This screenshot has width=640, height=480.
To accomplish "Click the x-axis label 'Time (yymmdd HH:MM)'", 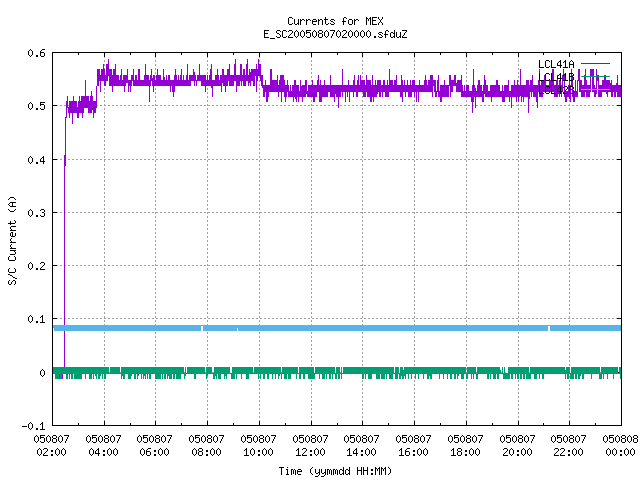I will 335,471.
